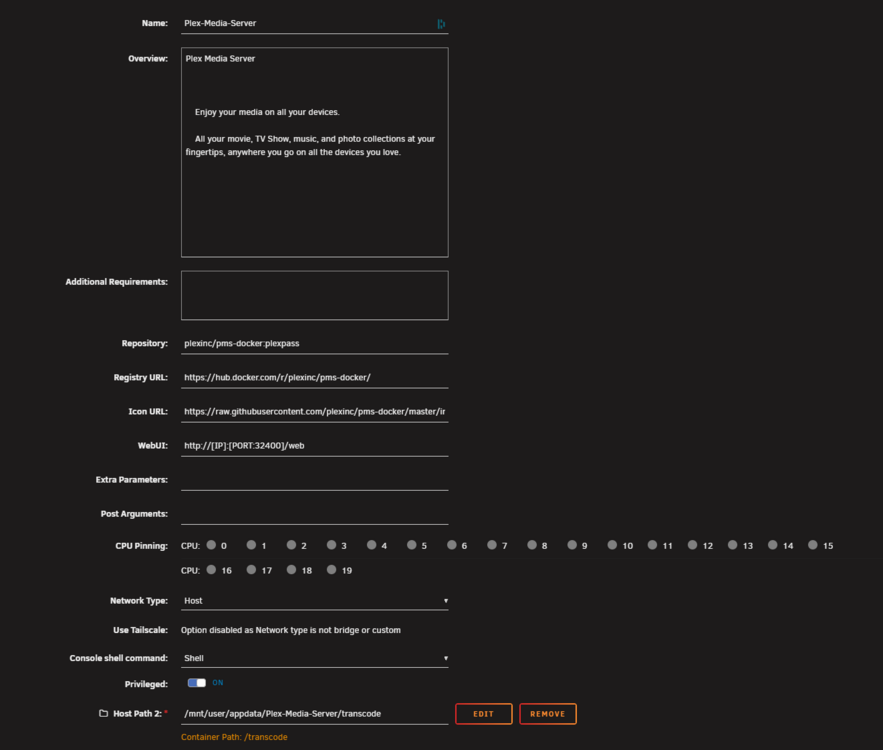Image resolution: width=883 pixels, height=750 pixels.
Task: Select CPU 3 pinning checkbox
Action: pos(332,545)
